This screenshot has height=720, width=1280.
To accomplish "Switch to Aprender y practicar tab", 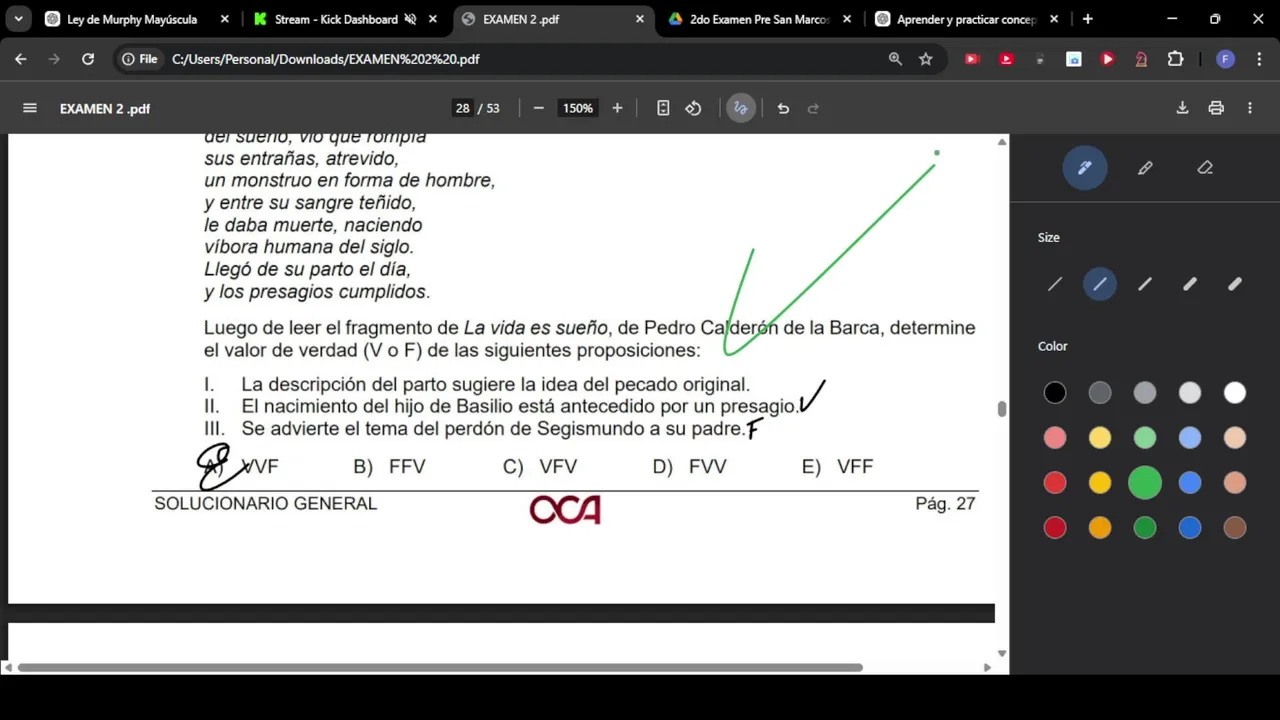I will (x=968, y=19).
